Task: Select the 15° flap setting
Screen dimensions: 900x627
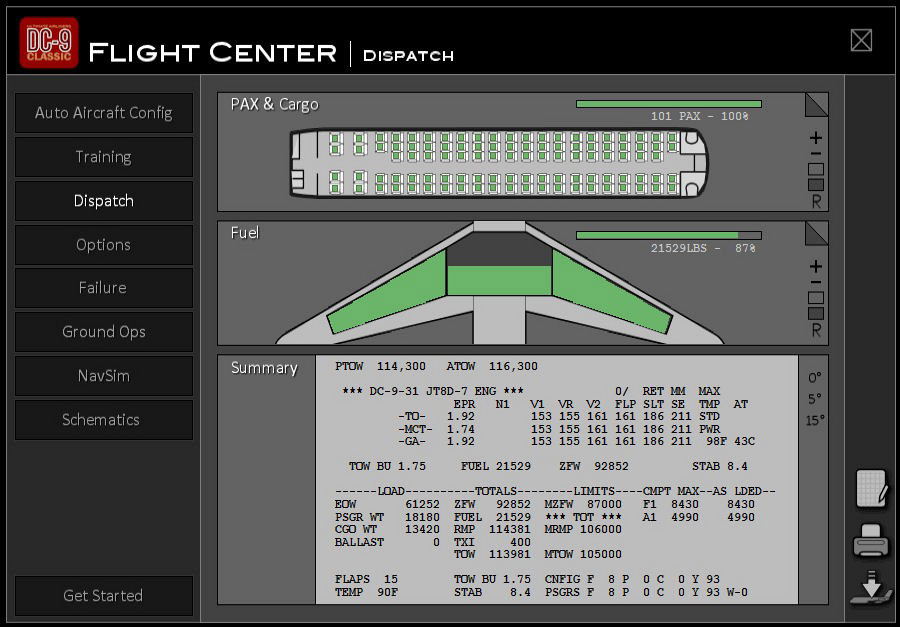Action: coord(815,420)
